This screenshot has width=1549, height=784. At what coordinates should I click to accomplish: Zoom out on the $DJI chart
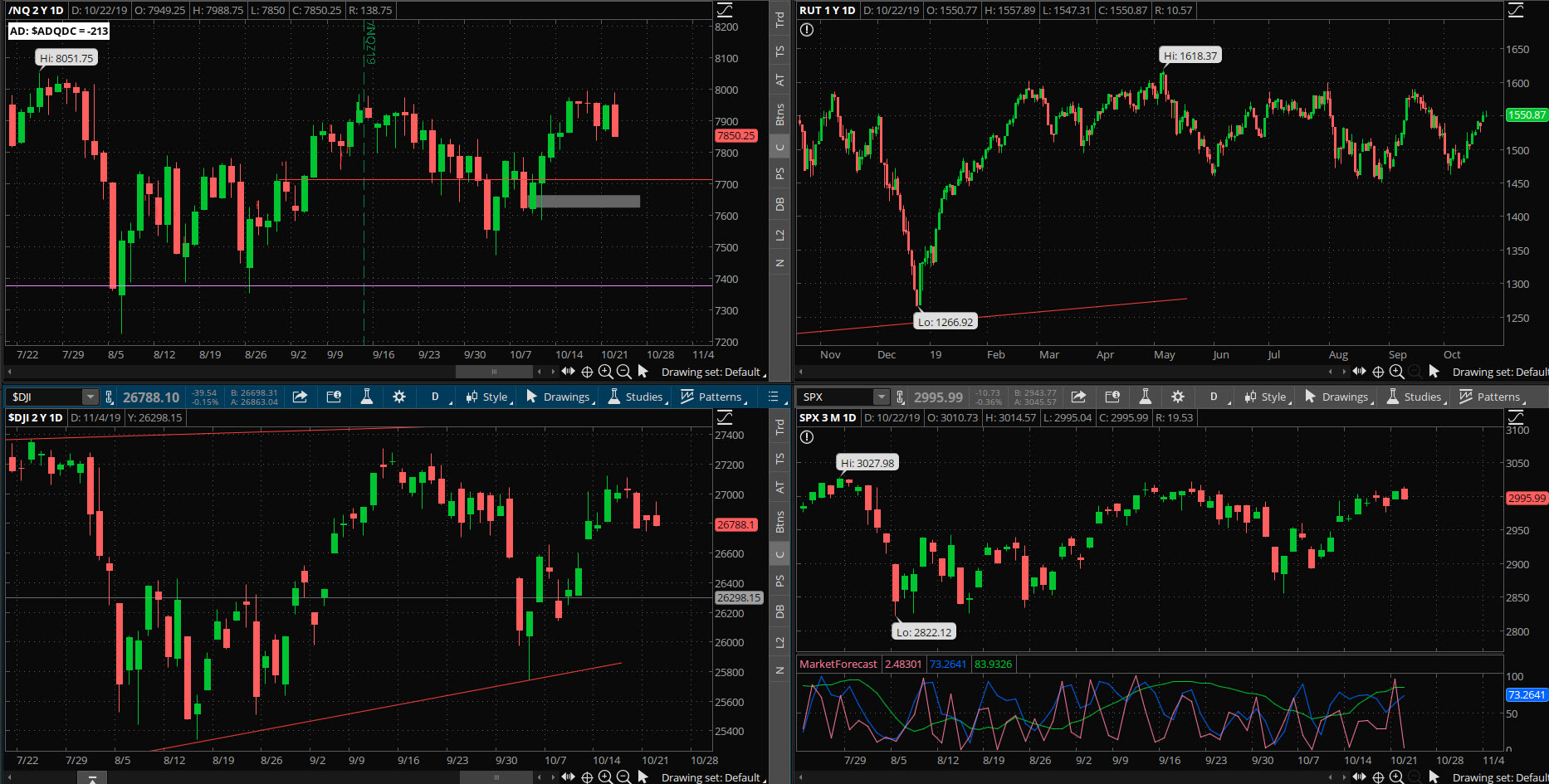tap(623, 777)
